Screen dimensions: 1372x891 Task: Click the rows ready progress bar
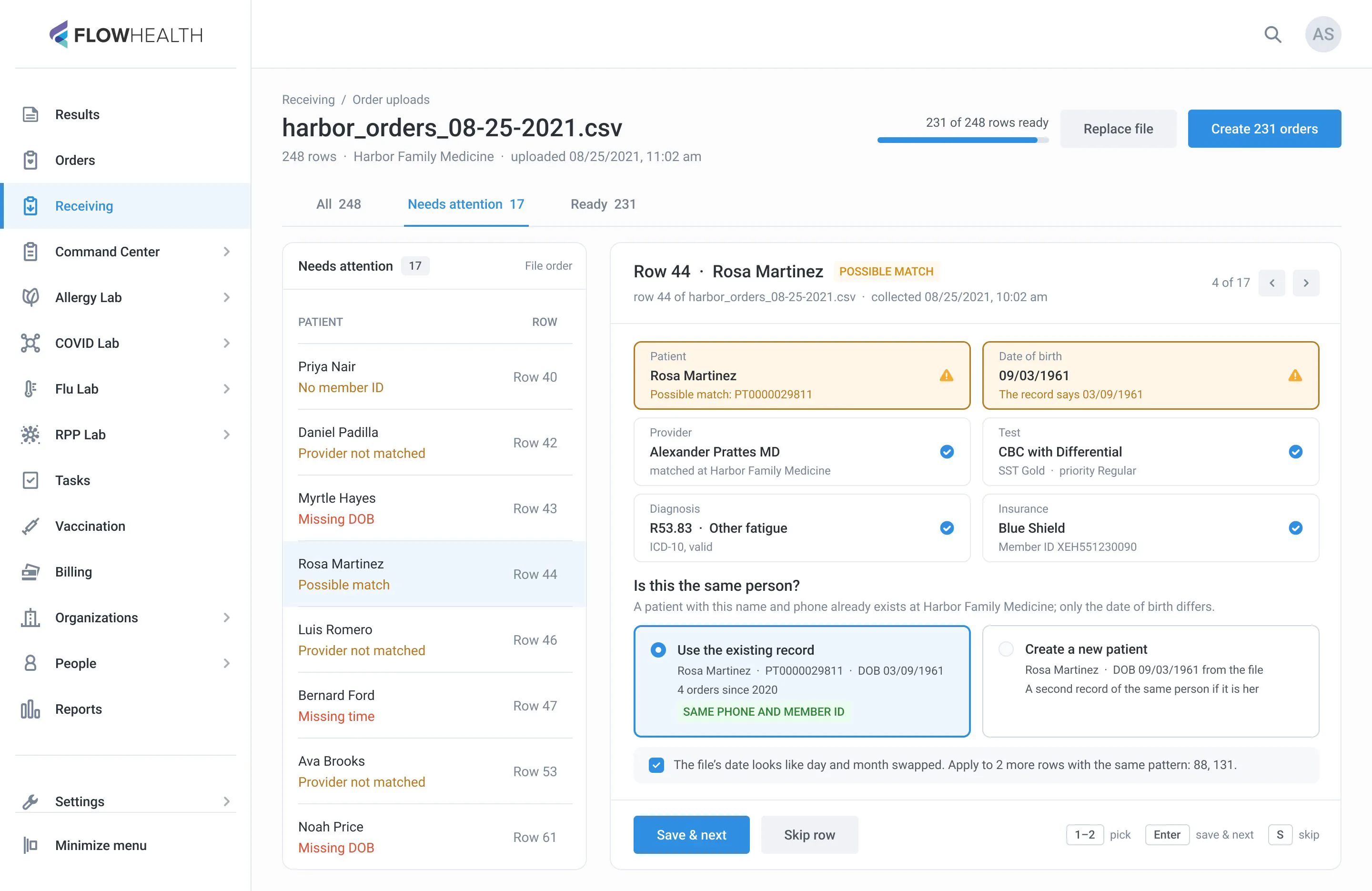click(963, 140)
